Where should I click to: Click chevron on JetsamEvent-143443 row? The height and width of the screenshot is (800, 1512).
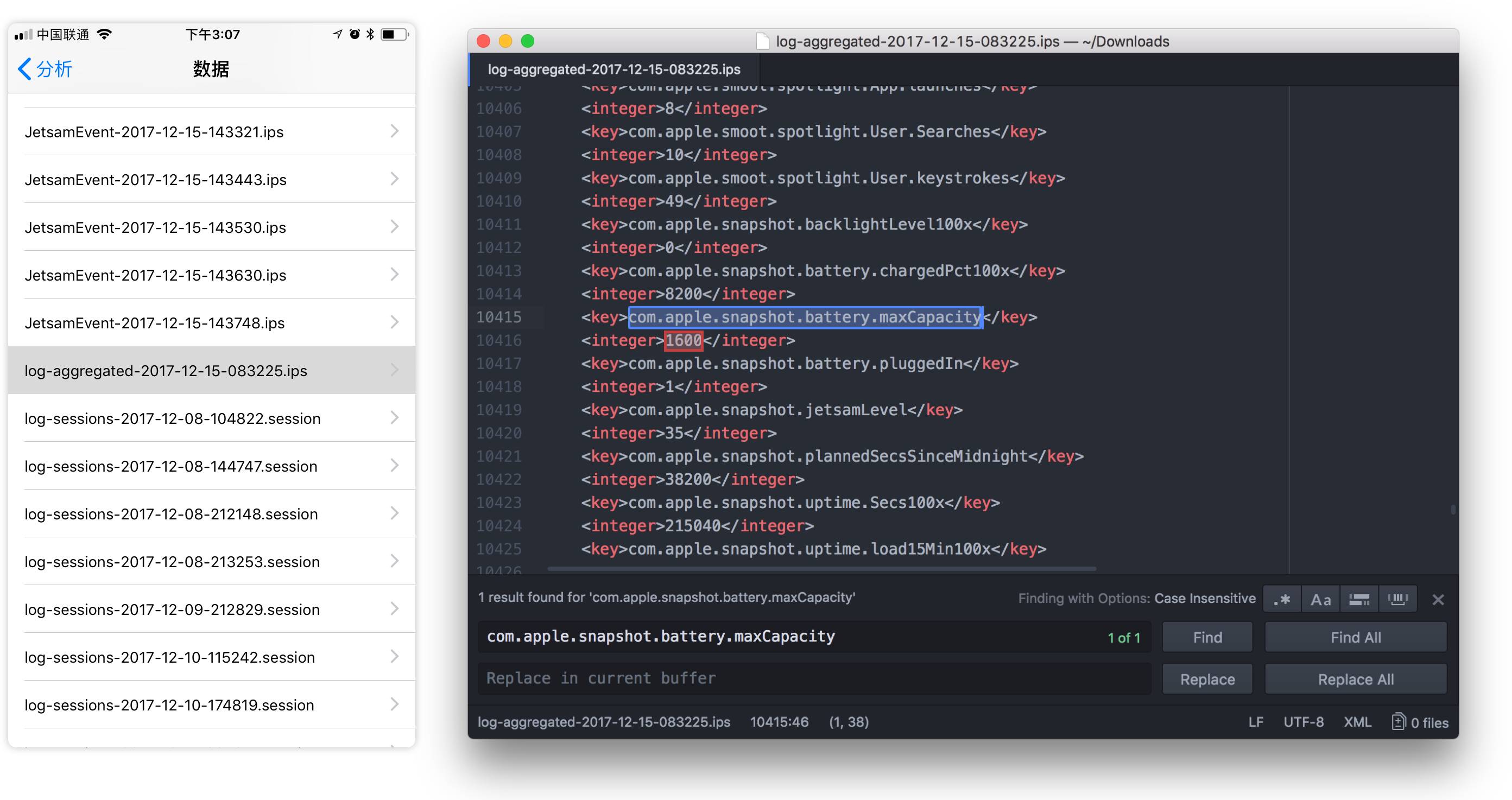[395, 179]
